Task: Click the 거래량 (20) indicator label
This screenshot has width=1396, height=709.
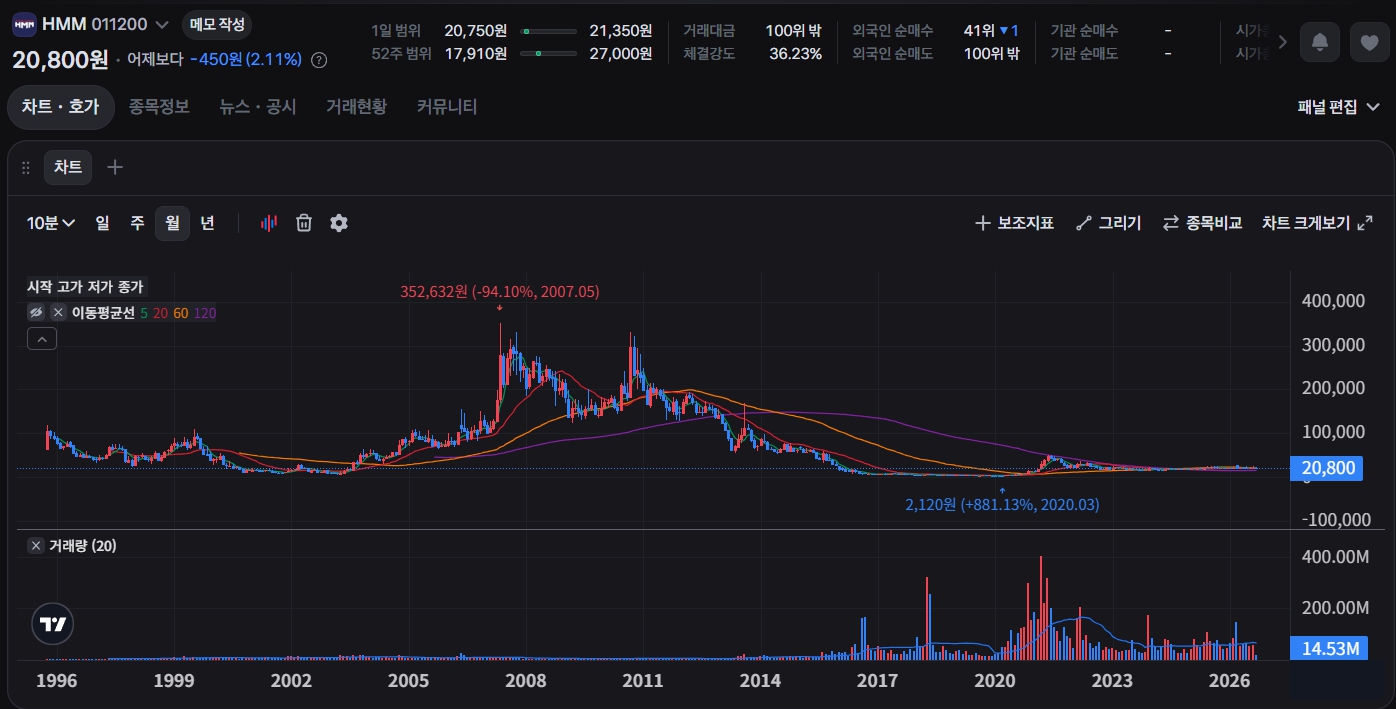Action: click(82, 546)
